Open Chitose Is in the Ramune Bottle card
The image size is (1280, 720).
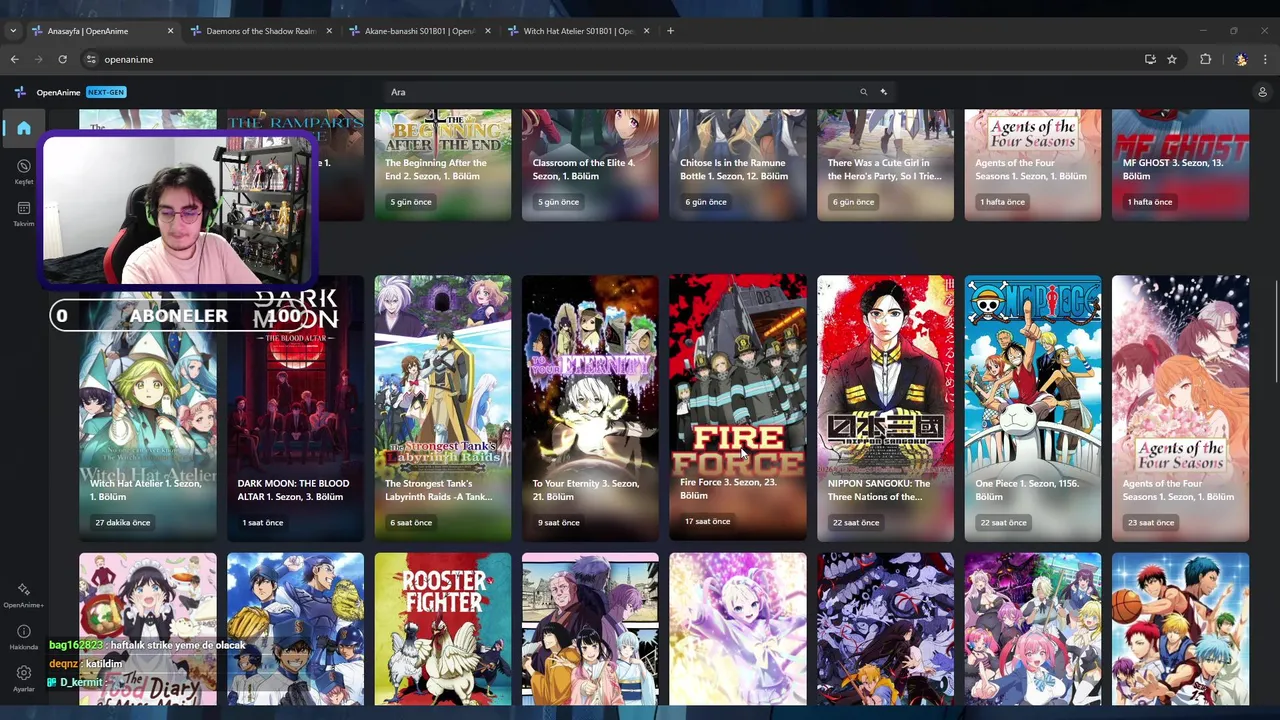tap(738, 165)
